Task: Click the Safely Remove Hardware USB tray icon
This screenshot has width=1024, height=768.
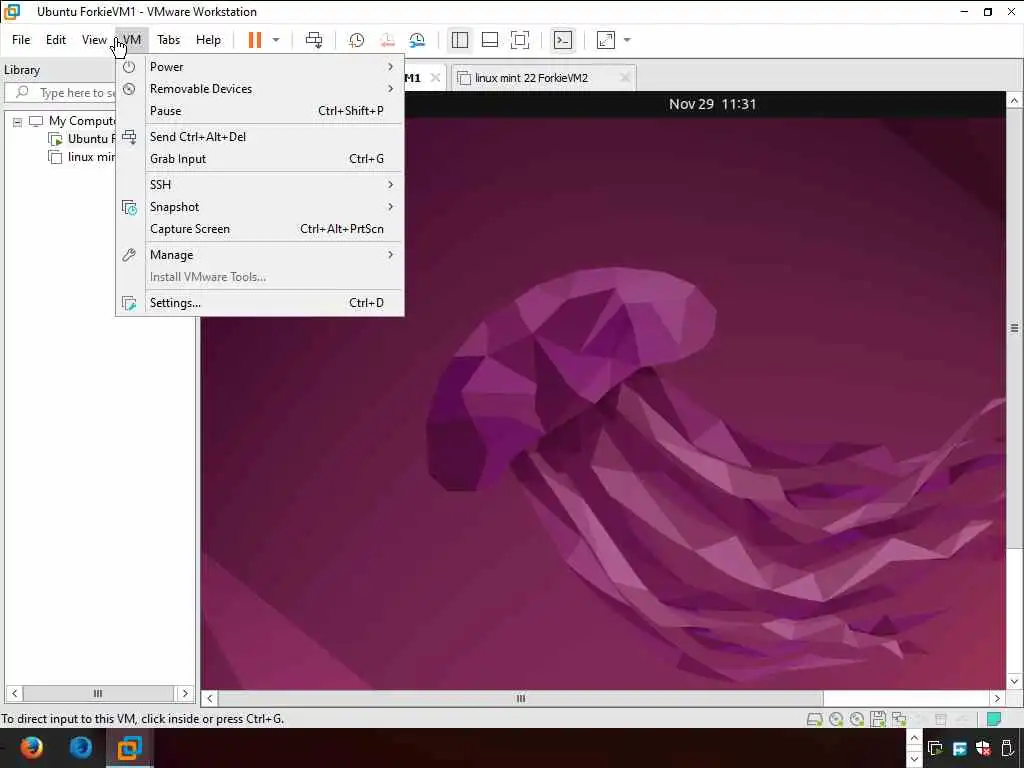Action: click(1008, 748)
